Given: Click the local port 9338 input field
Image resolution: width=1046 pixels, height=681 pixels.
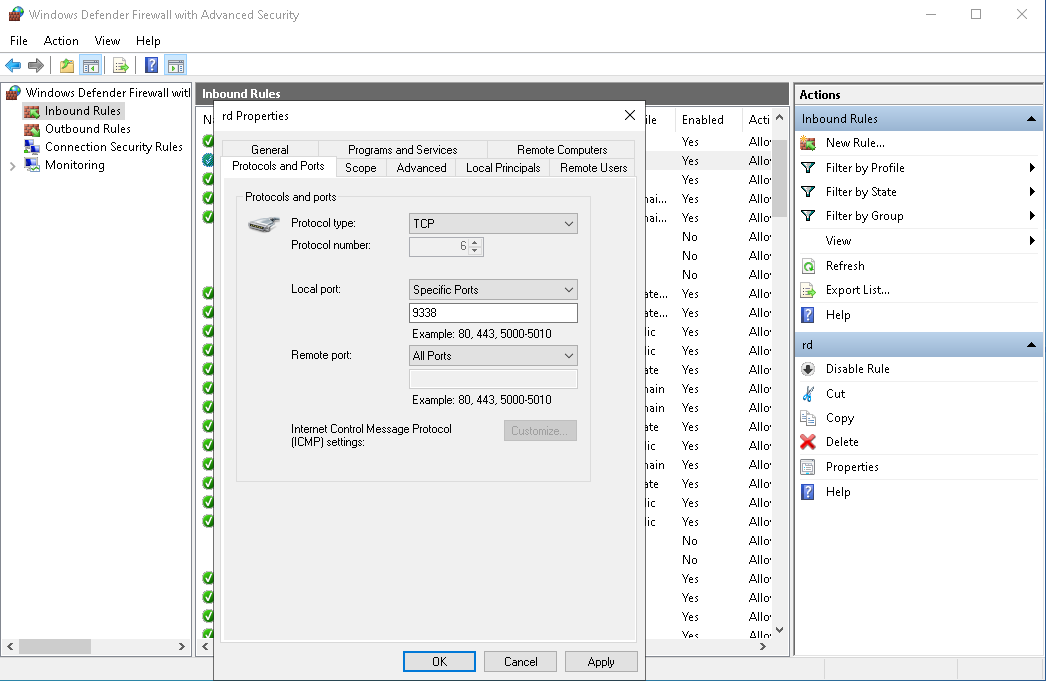Looking at the screenshot, I should [493, 313].
